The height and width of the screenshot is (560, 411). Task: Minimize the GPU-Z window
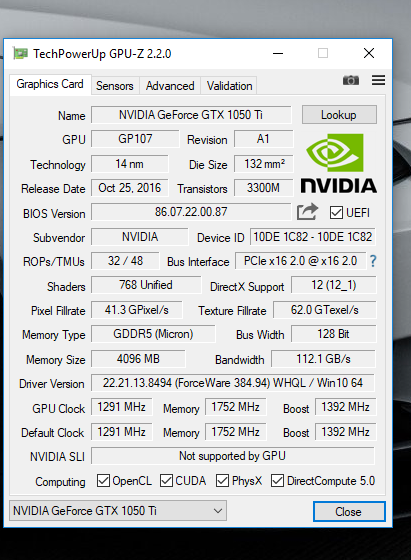(x=278, y=54)
